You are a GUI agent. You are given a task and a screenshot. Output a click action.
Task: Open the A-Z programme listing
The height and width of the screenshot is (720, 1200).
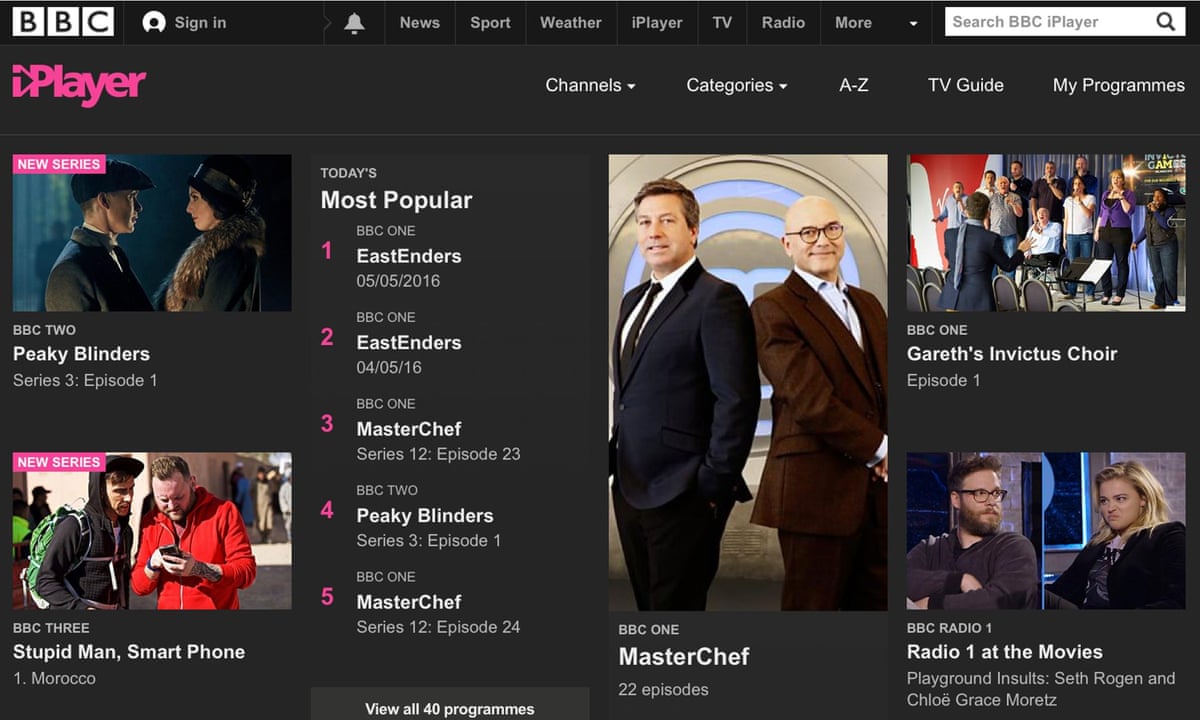point(854,85)
